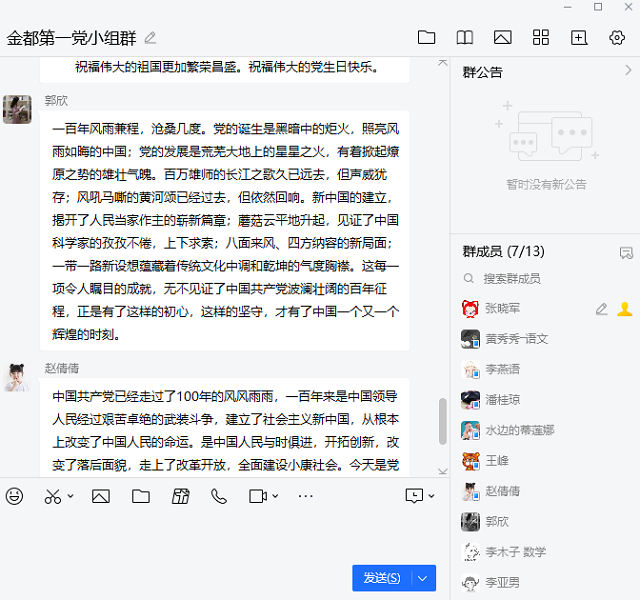Viewport: 640px width, 600px height.
Task: Expand the 群公告 announcement chevron
Action: coord(628,71)
